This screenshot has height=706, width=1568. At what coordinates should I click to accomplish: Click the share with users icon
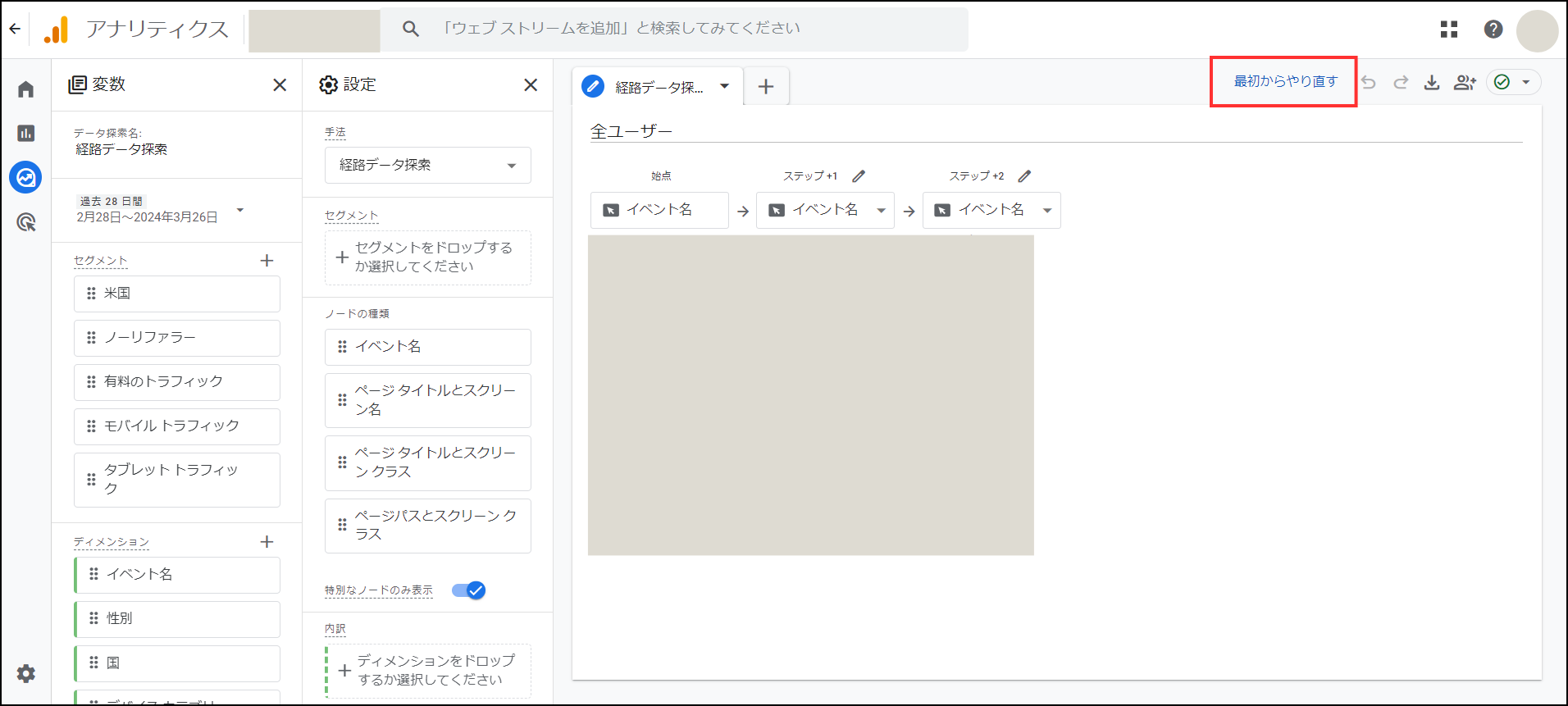1465,82
